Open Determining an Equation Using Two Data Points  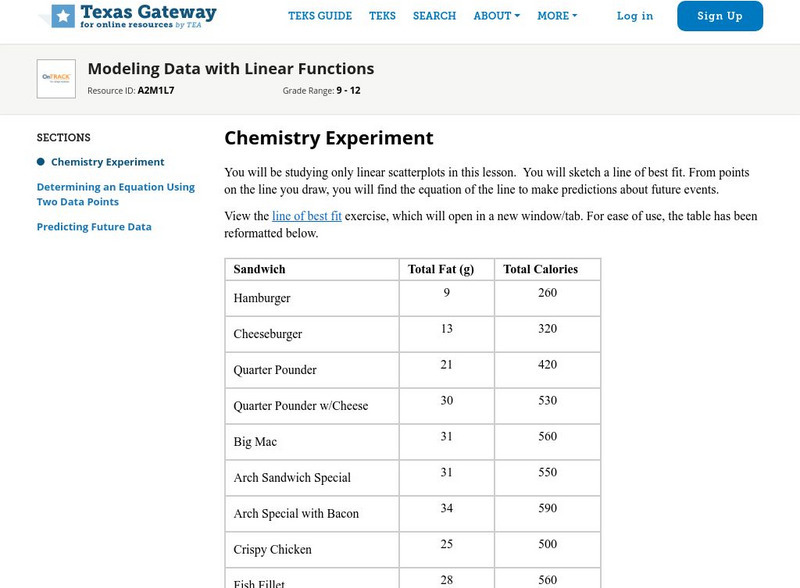[x=116, y=194]
